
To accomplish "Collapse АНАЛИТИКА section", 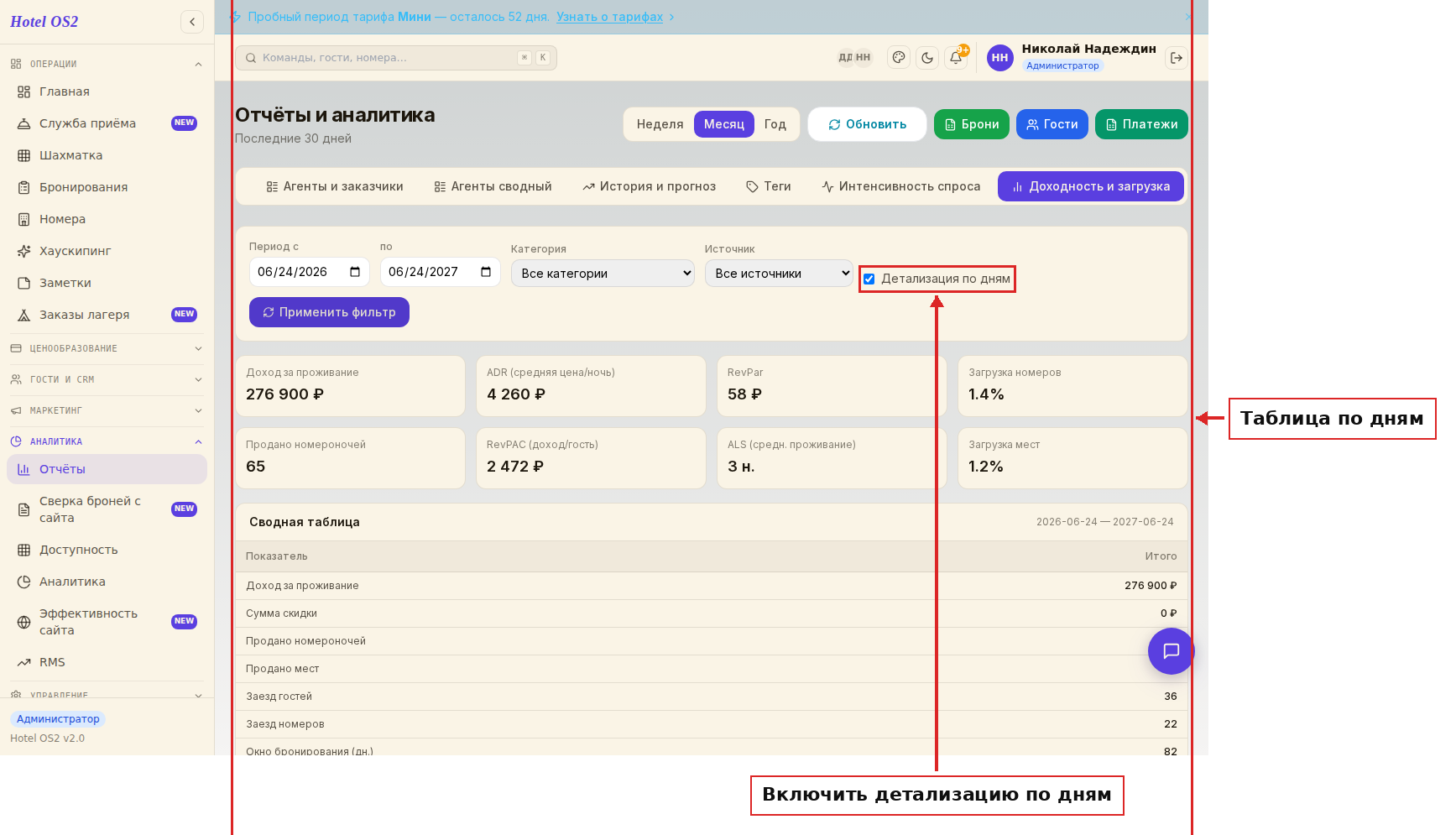I will tap(107, 441).
